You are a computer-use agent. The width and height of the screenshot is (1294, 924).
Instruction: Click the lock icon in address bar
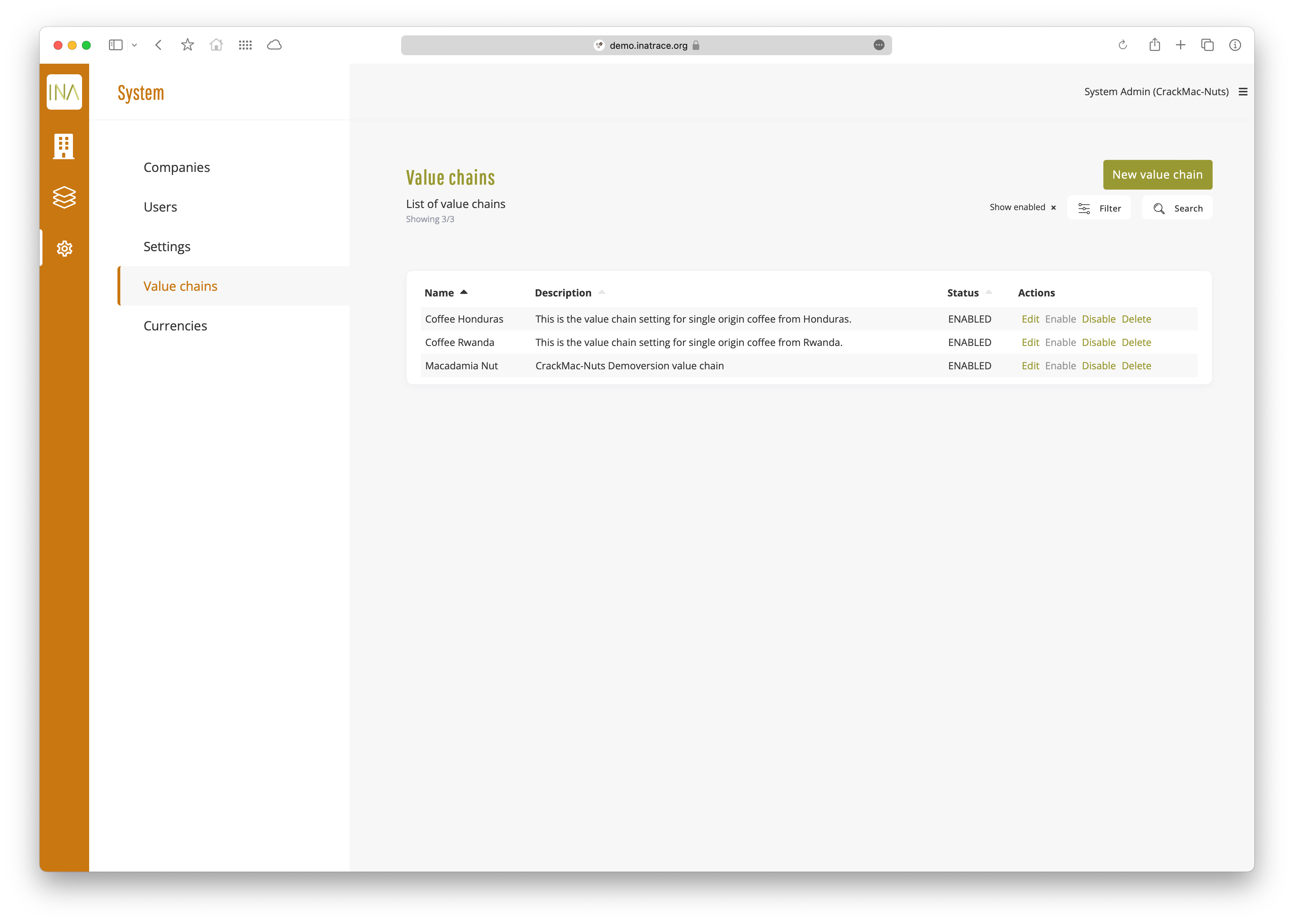695,45
